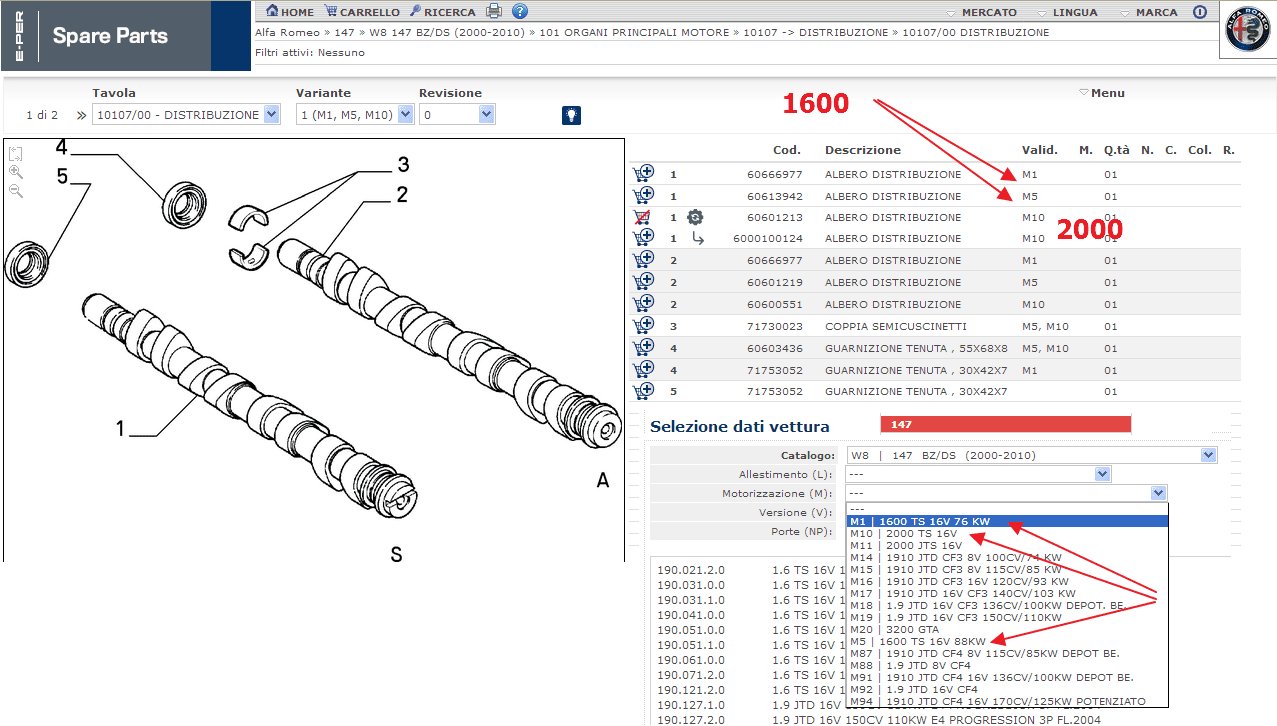Open the Variante dropdown

tap(405, 115)
